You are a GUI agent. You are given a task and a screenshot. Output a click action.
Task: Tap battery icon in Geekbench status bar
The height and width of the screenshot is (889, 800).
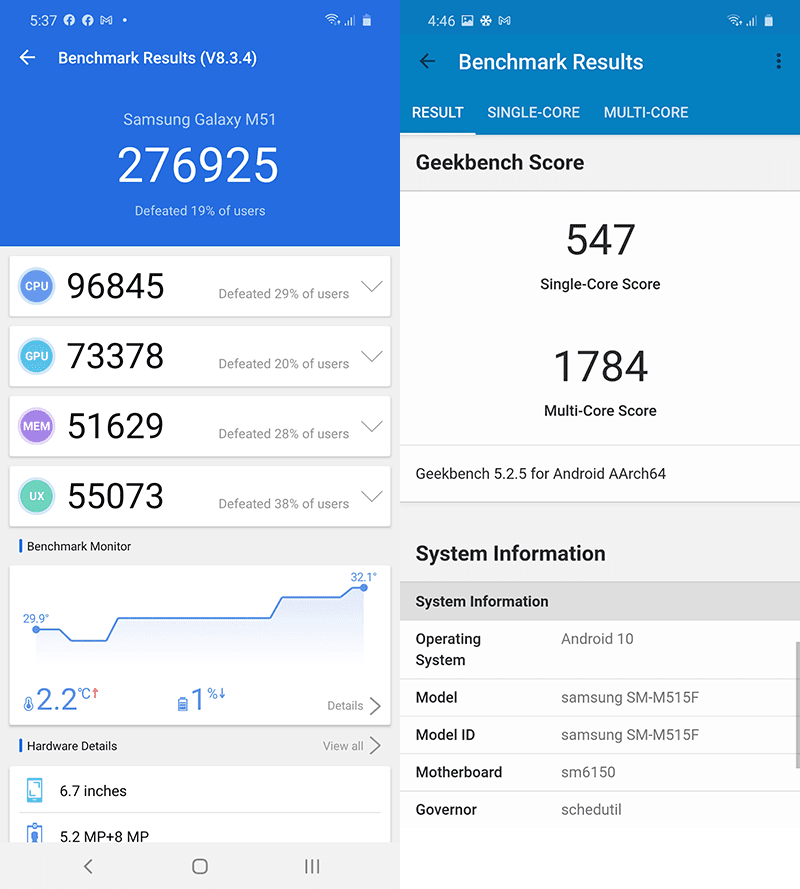coord(769,21)
